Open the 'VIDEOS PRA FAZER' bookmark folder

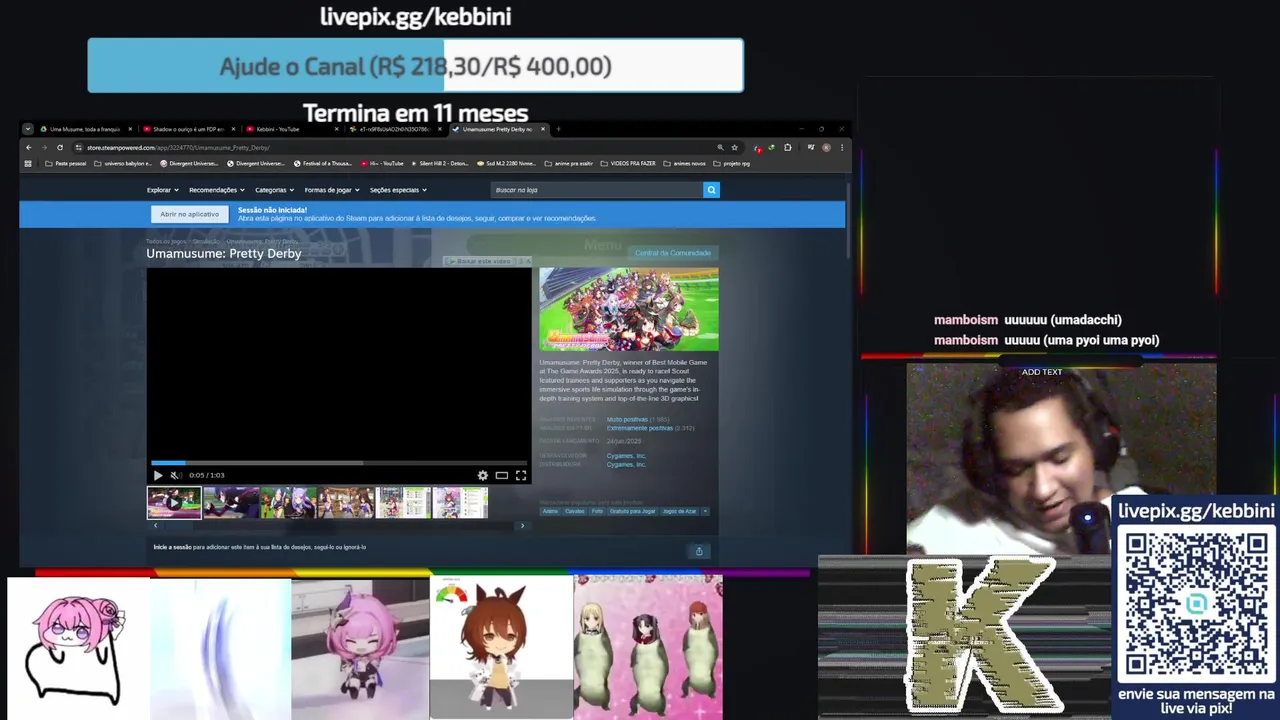tap(627, 163)
